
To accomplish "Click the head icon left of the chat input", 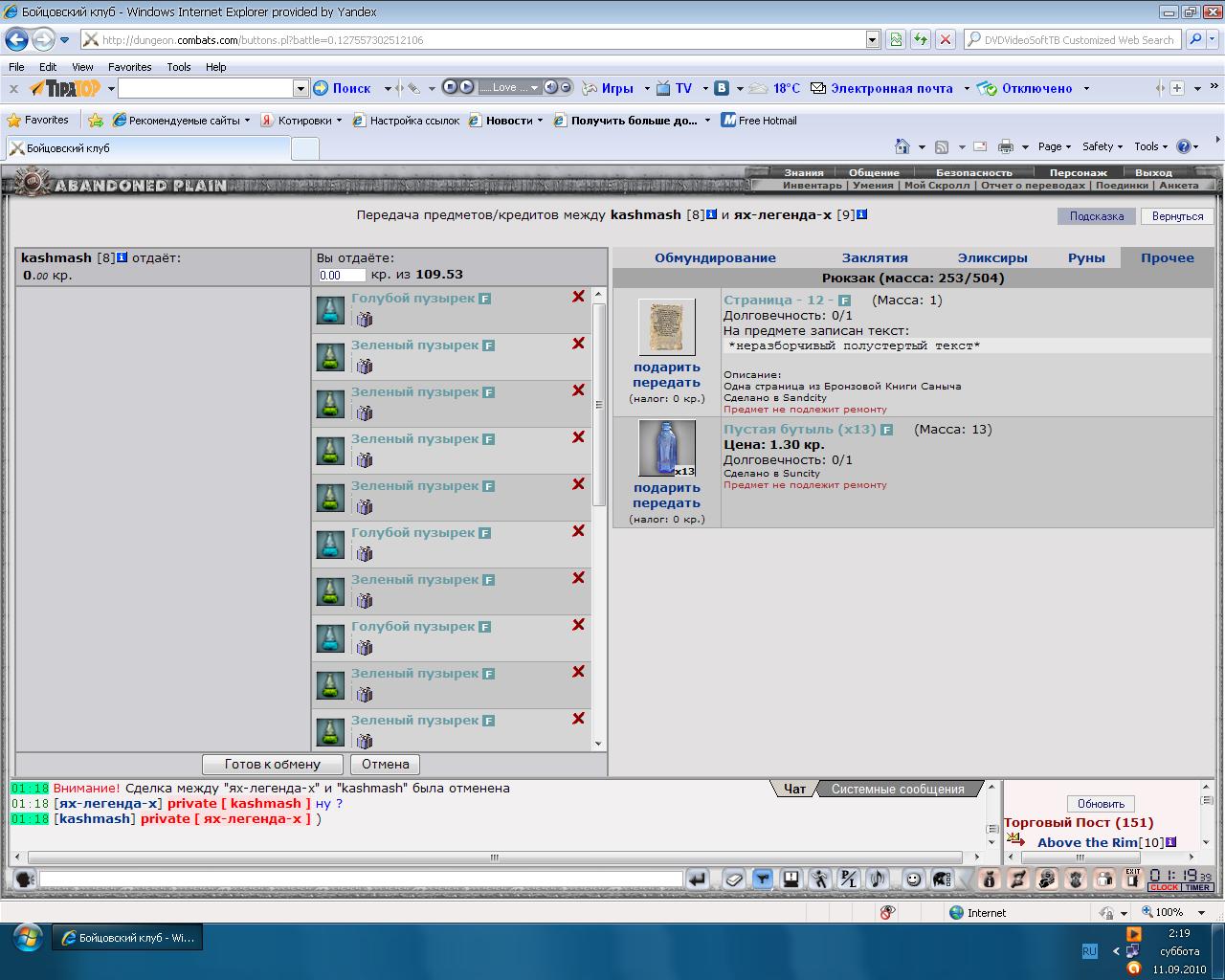I will point(25,879).
